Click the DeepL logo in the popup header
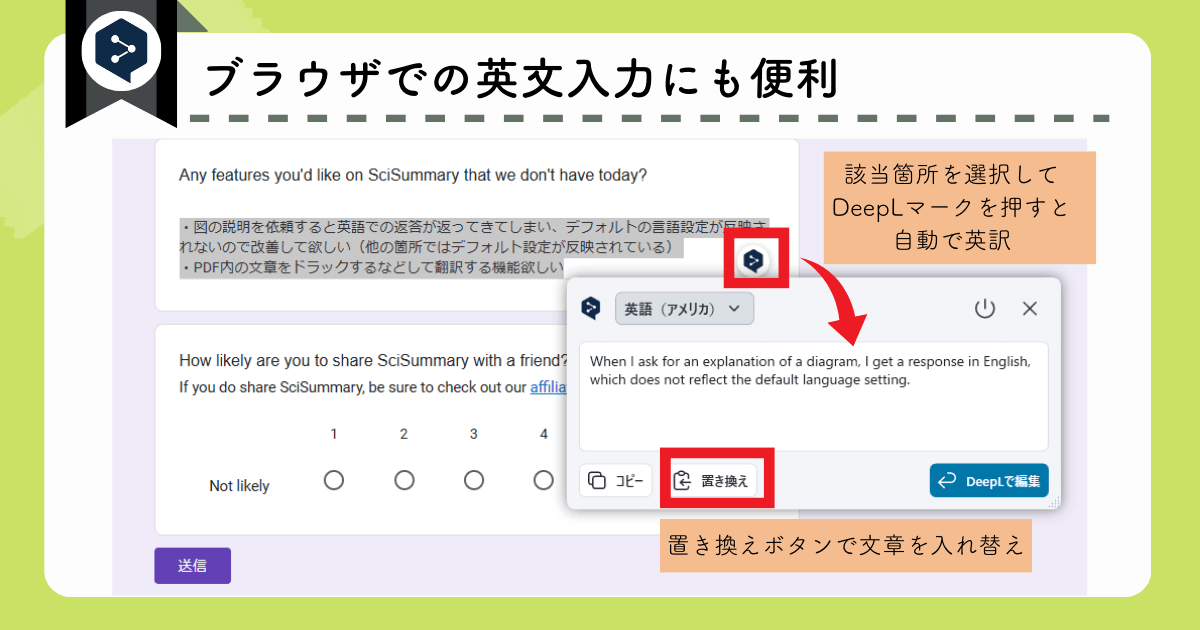 tap(591, 308)
